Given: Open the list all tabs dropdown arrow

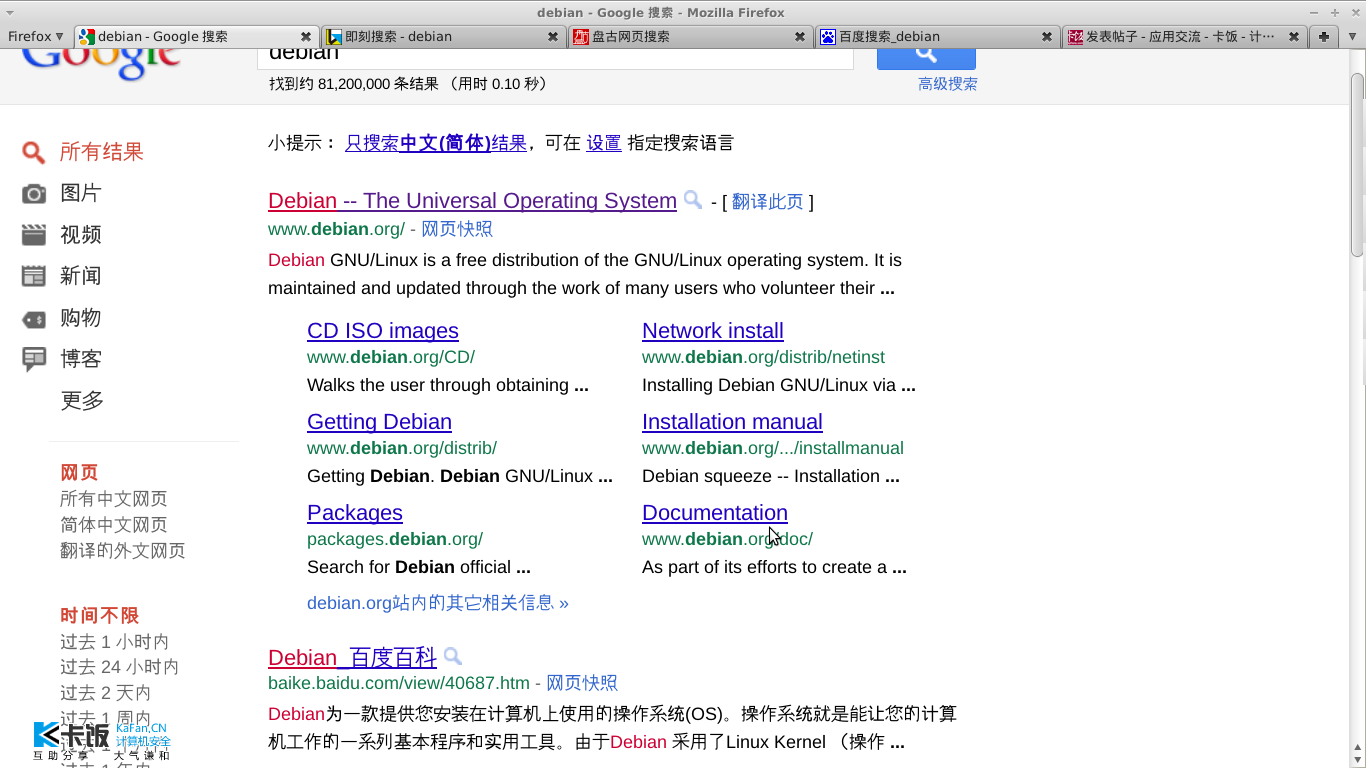Looking at the screenshot, I should click(1353, 36).
